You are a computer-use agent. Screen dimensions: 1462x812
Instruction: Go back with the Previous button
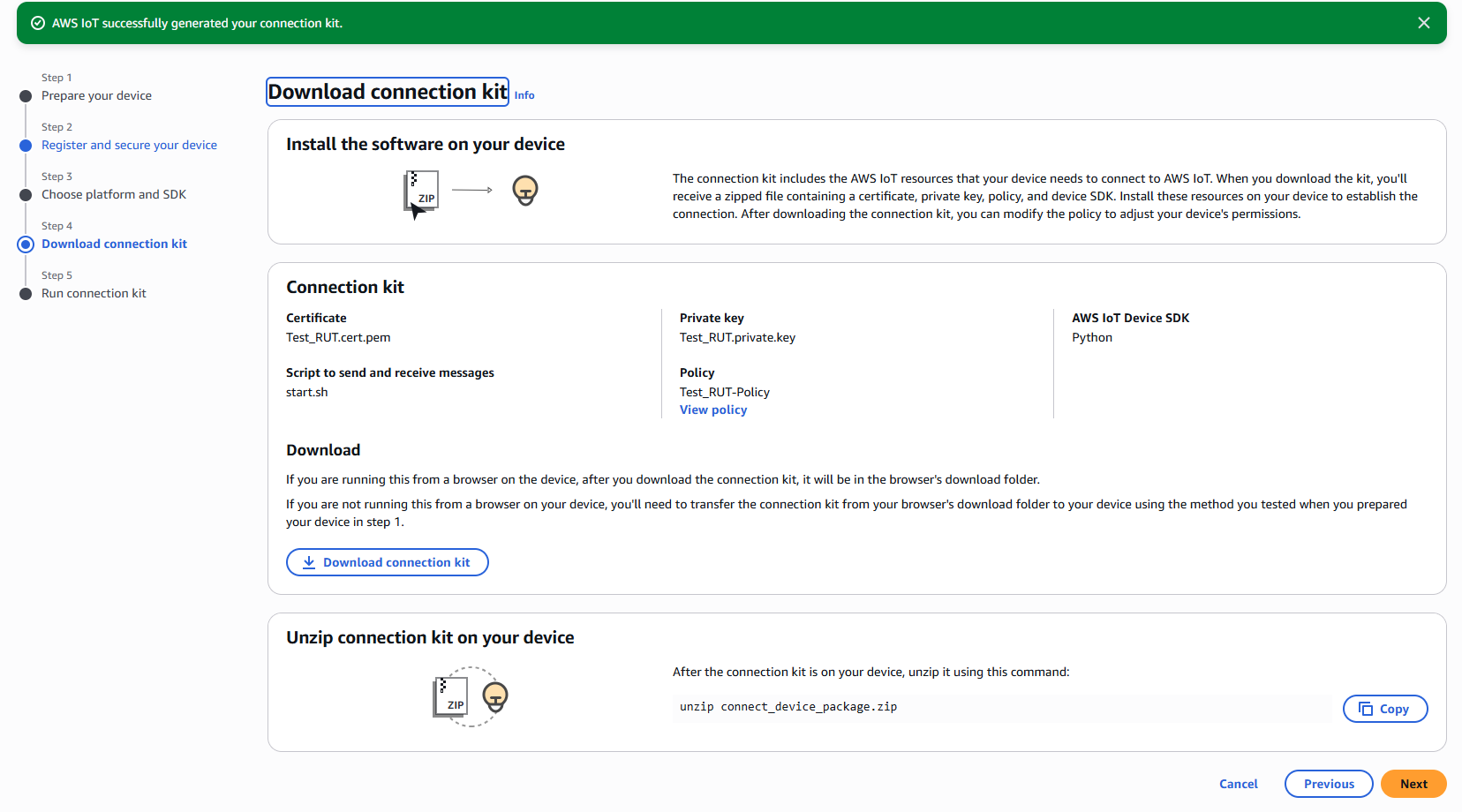click(x=1328, y=784)
